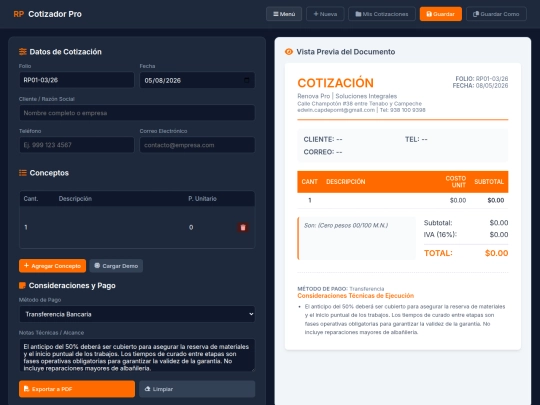Edit the P. Unitario value 0
This screenshot has height=405, width=540.
coord(207,227)
